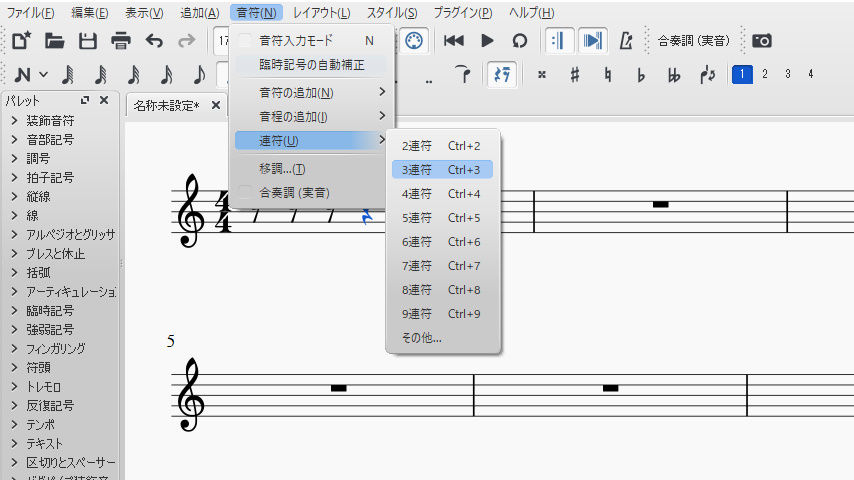Switch to the 名称未設定* tab
This screenshot has height=480, width=854.
click(167, 106)
